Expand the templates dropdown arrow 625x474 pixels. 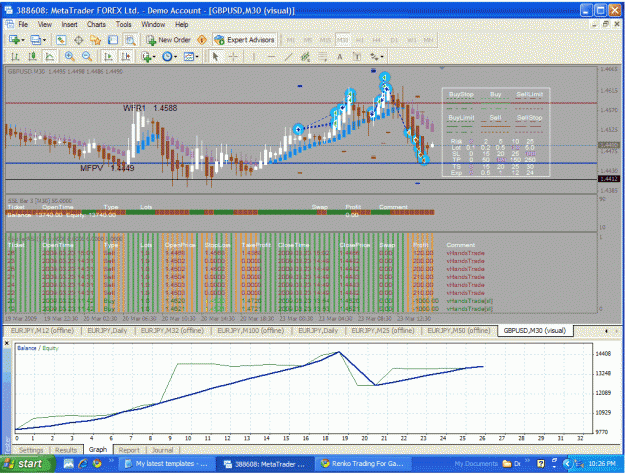[x=197, y=57]
